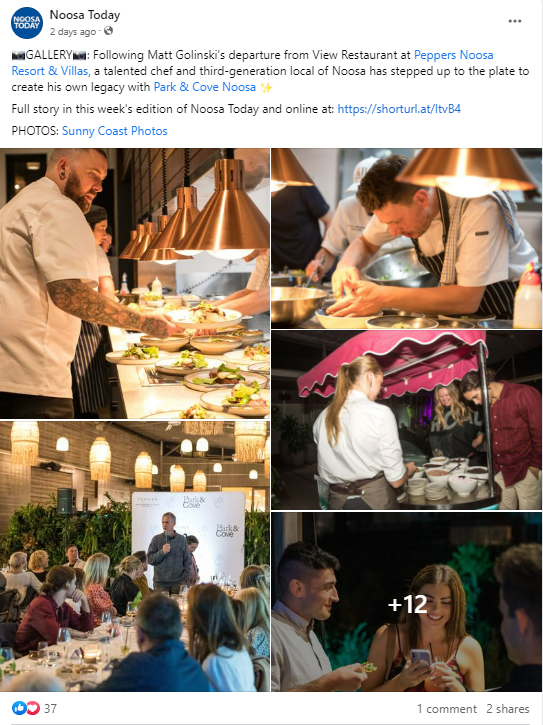Open the +12 more photos overlay
Screen dimensions: 543x725
[x=406, y=602]
